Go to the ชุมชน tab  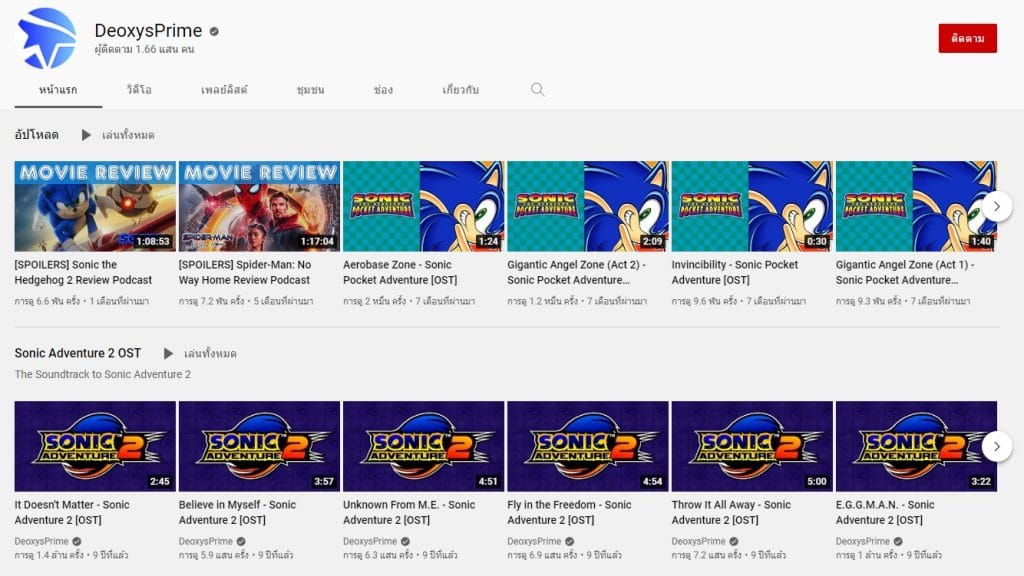(310, 89)
